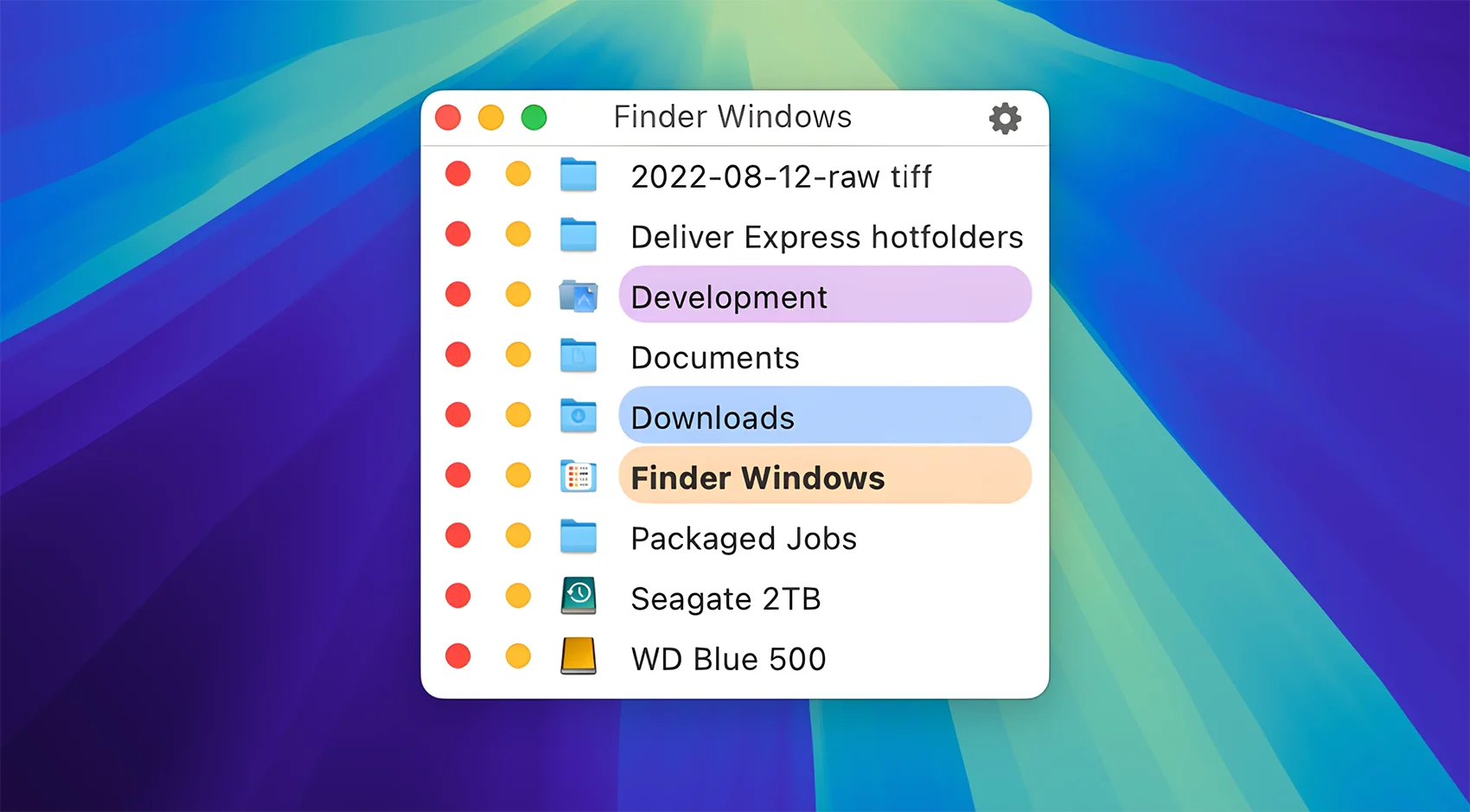This screenshot has height=812, width=1470.
Task: Click the Downloads folder icon
Action: point(578,416)
